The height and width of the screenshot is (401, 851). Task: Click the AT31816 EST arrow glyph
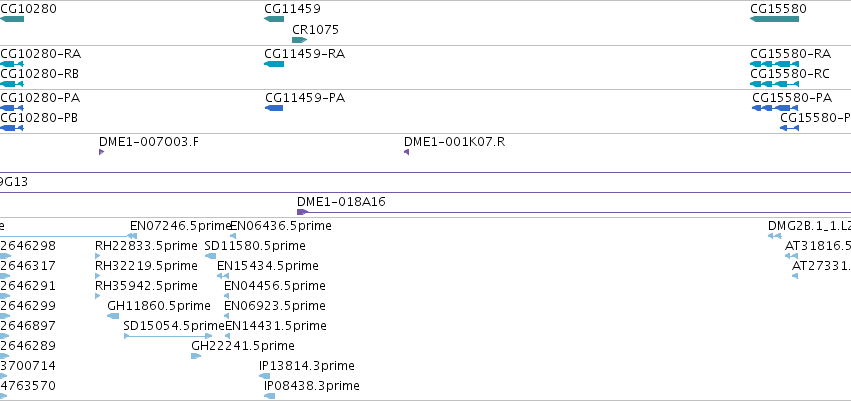[x=792, y=256]
